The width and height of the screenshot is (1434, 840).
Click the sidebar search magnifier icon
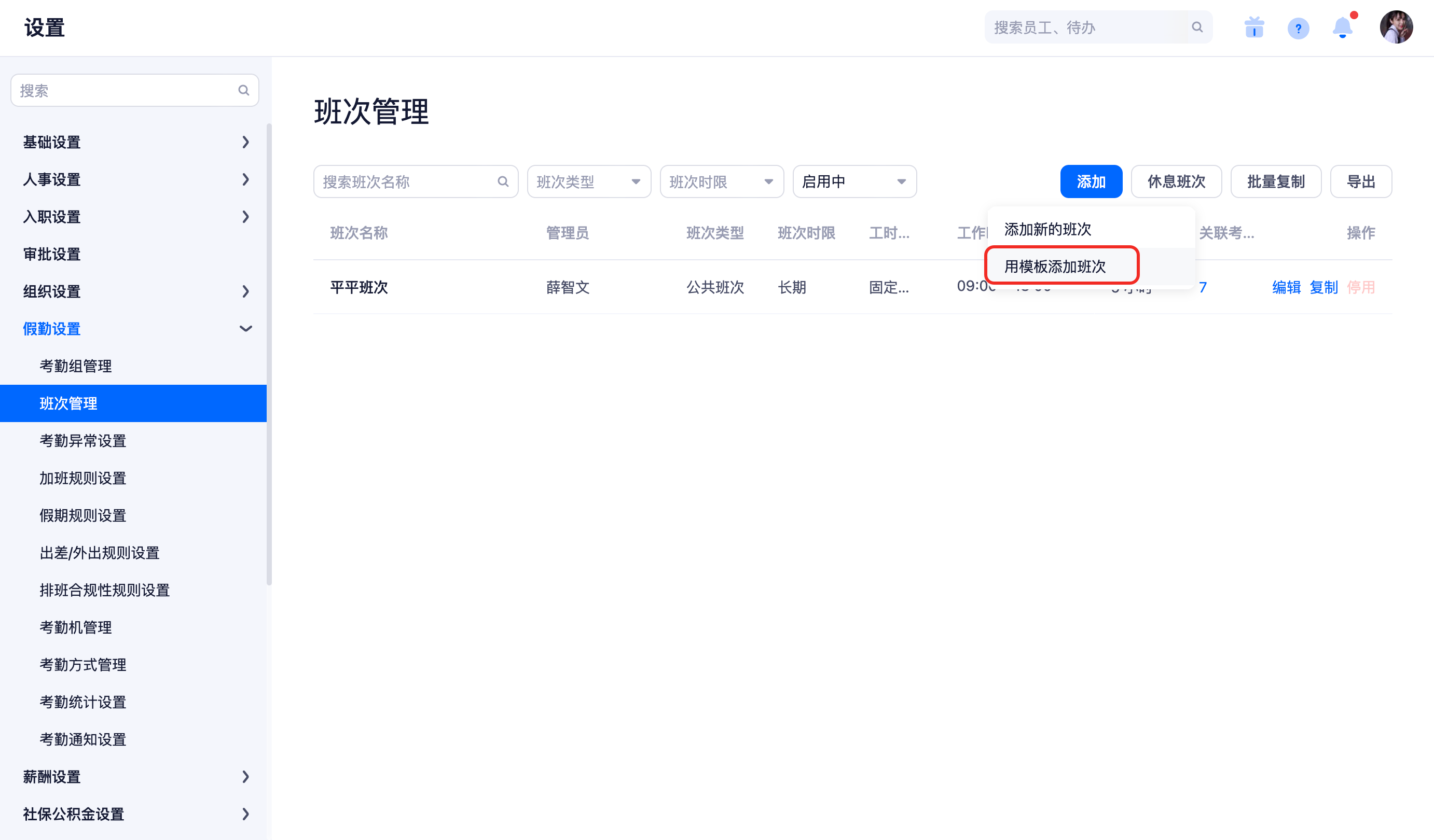243,90
